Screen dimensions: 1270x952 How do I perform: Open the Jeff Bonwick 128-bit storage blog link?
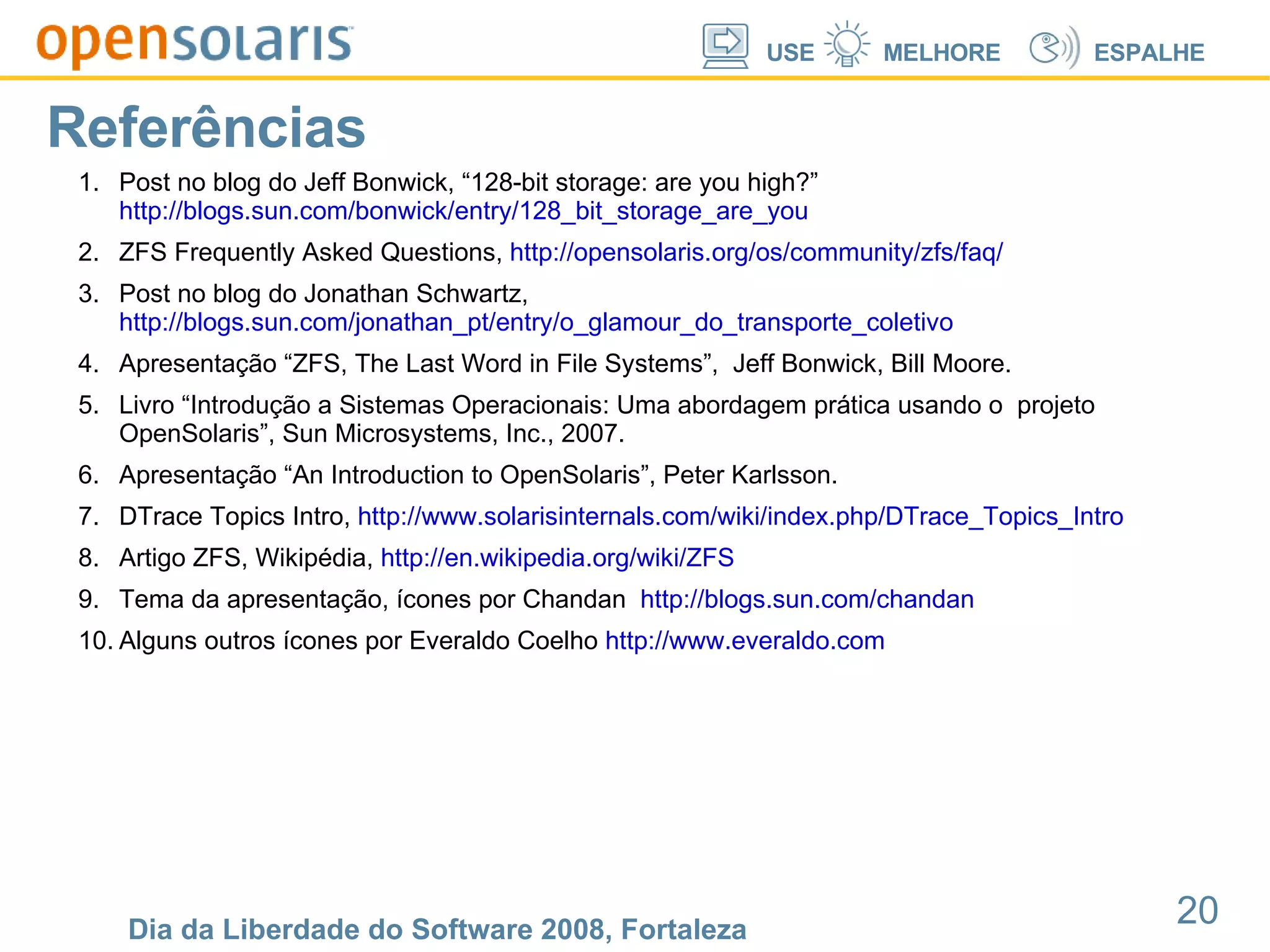[463, 211]
